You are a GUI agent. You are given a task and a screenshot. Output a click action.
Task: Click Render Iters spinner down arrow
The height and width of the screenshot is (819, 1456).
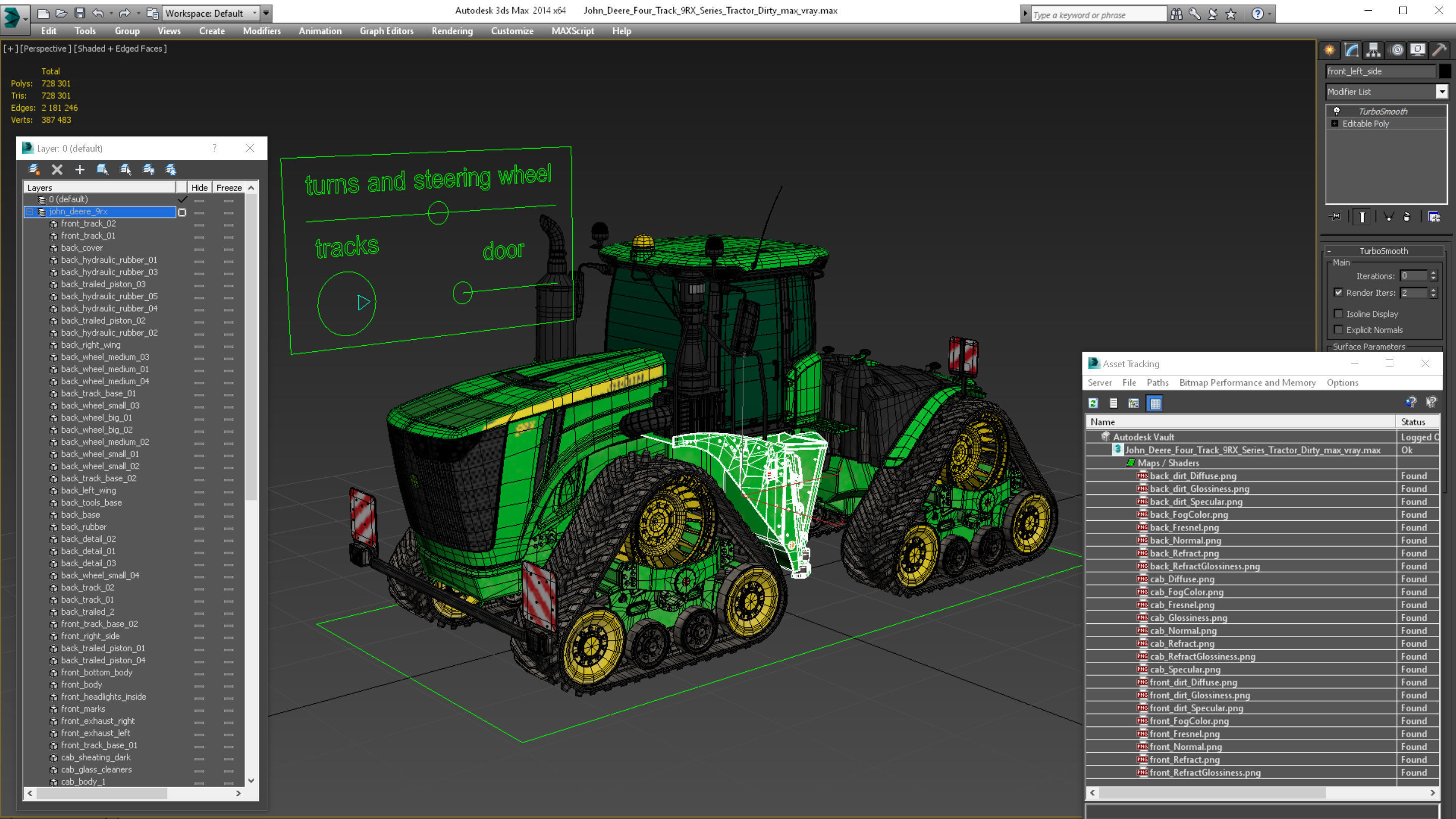[1433, 296]
